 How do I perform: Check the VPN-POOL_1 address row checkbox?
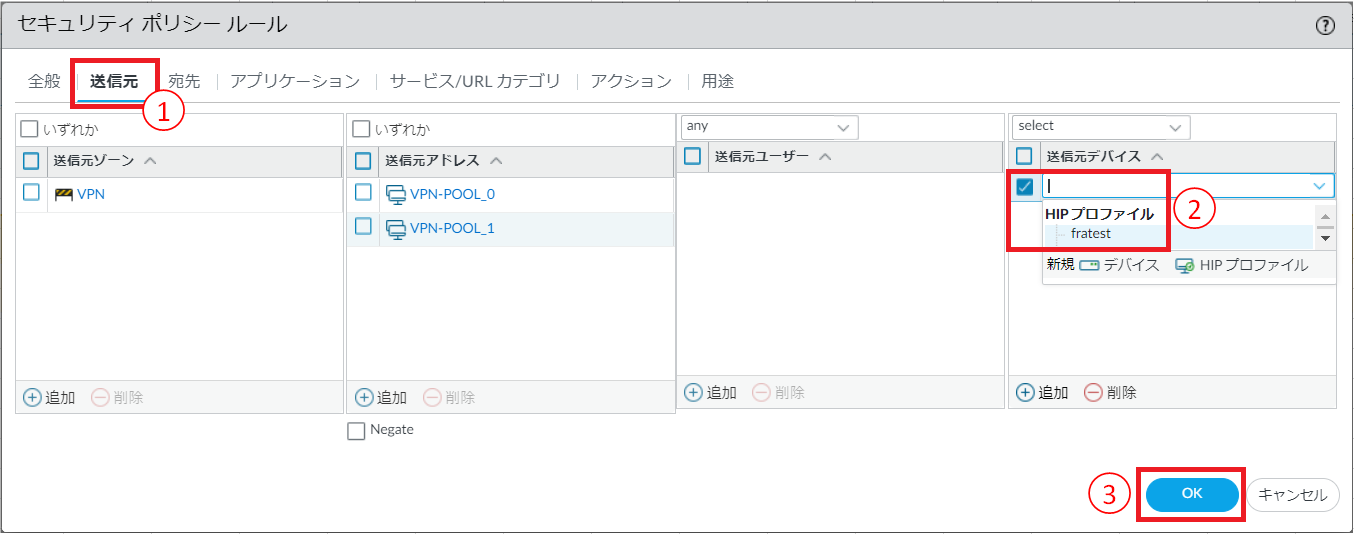[x=363, y=227]
